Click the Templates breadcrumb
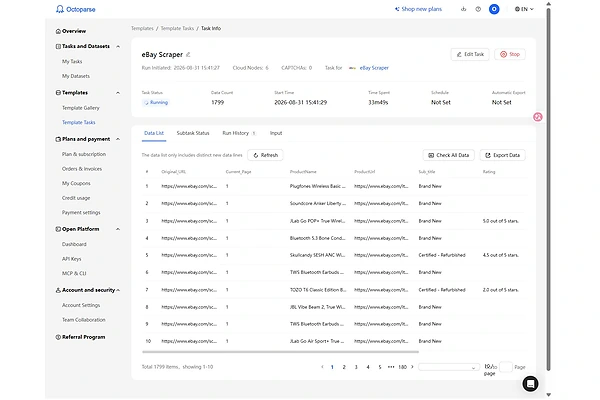Image resolution: width=600 pixels, height=400 pixels. (142, 28)
